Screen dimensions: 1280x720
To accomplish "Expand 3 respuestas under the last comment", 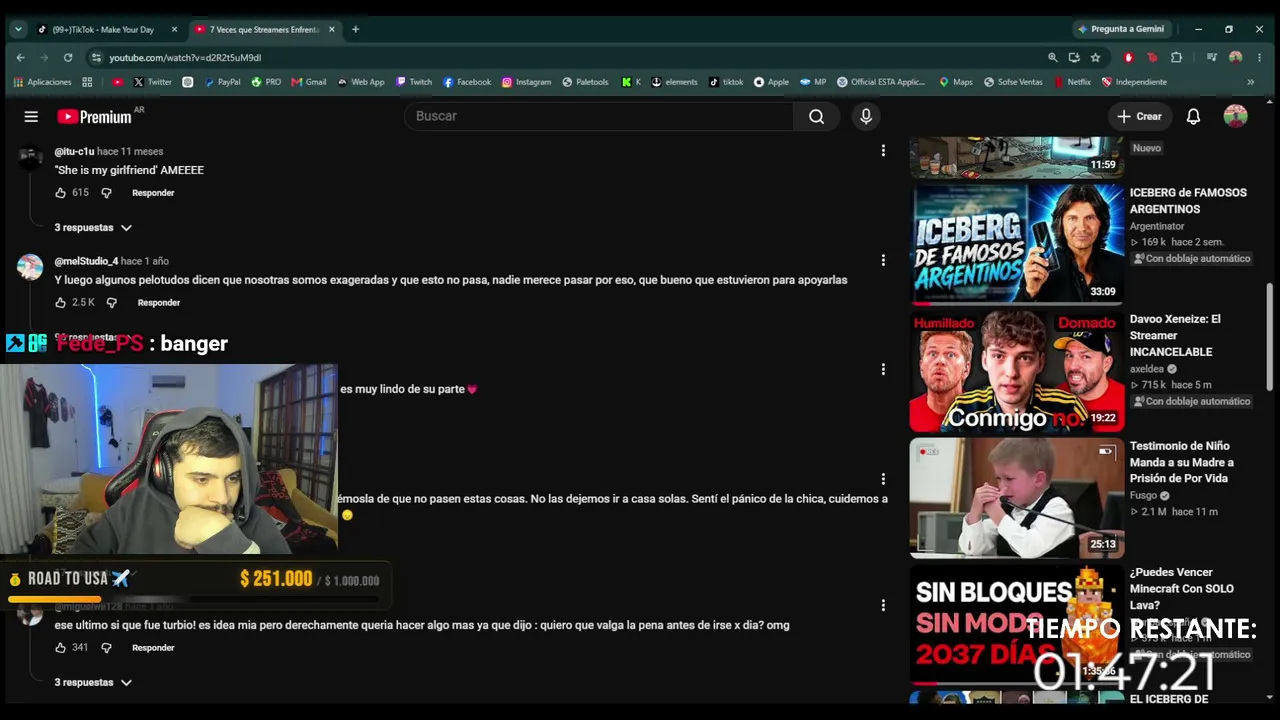I will click(93, 683).
